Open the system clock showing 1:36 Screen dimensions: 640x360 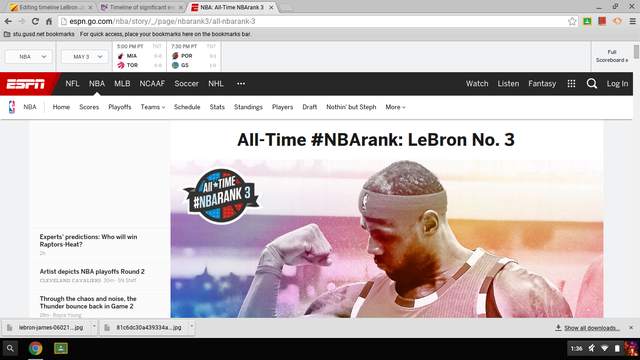pos(576,349)
